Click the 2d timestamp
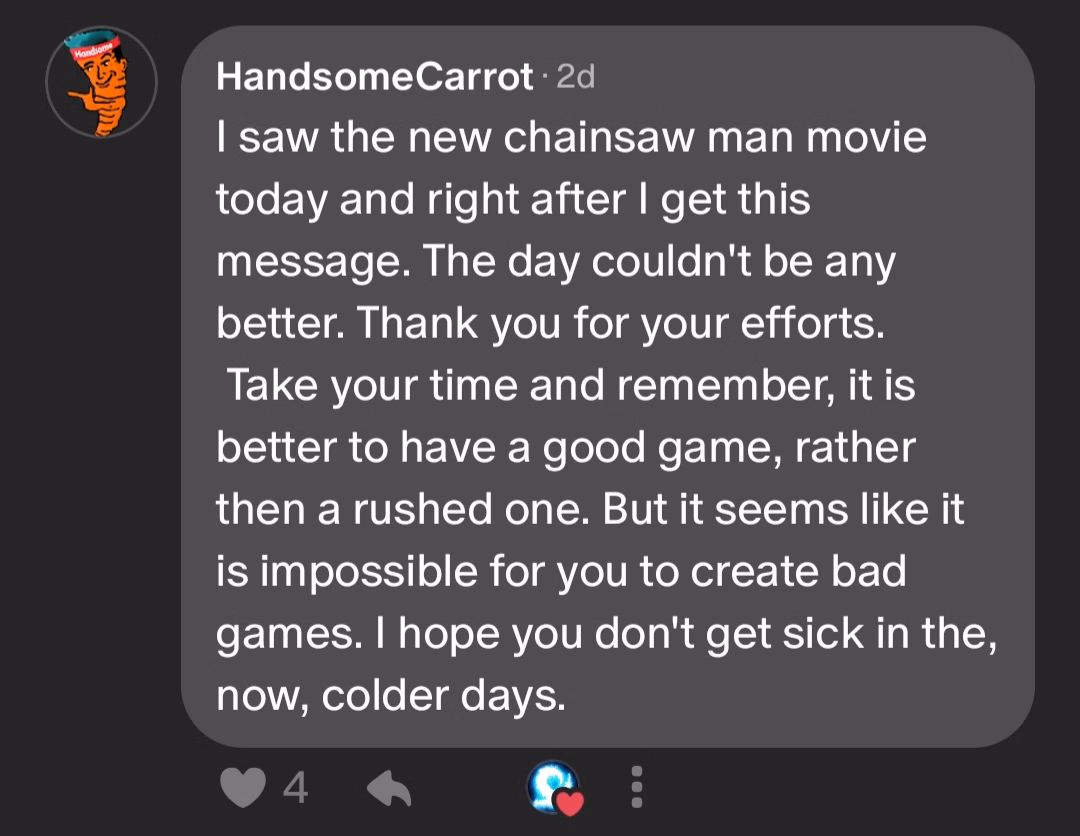 pos(575,76)
